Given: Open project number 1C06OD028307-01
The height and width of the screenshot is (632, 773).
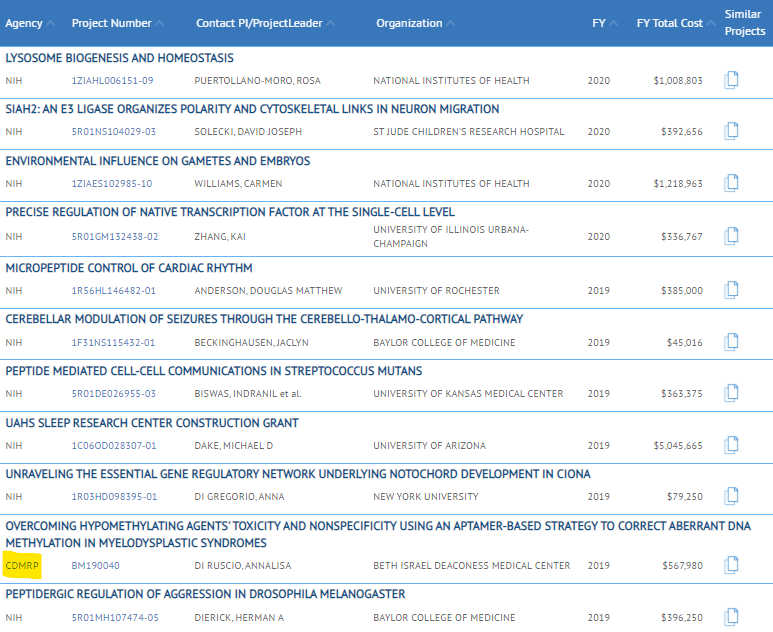Looking at the screenshot, I should click(114, 446).
